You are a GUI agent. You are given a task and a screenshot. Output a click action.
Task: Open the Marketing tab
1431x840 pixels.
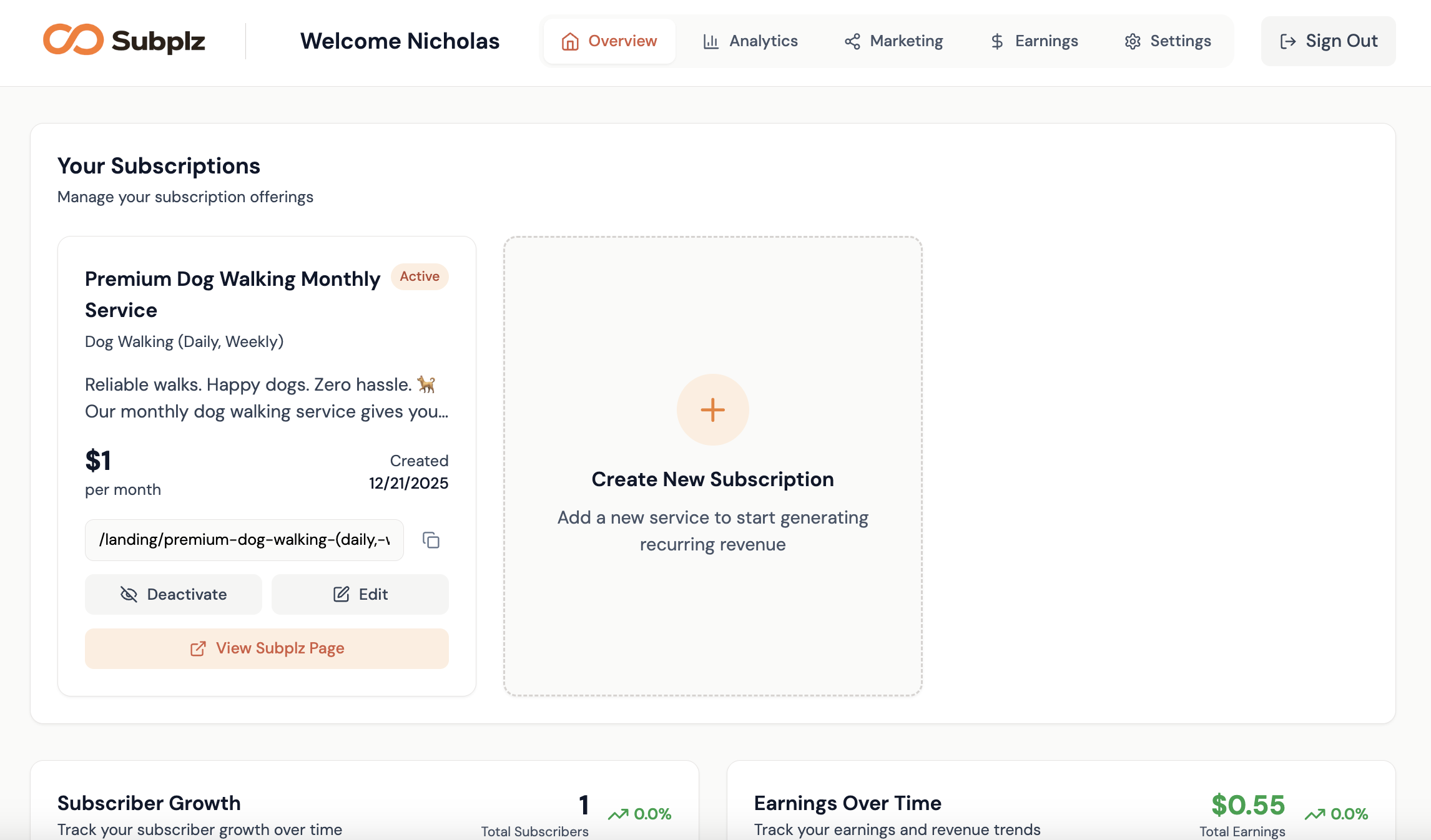pyautogui.click(x=893, y=41)
